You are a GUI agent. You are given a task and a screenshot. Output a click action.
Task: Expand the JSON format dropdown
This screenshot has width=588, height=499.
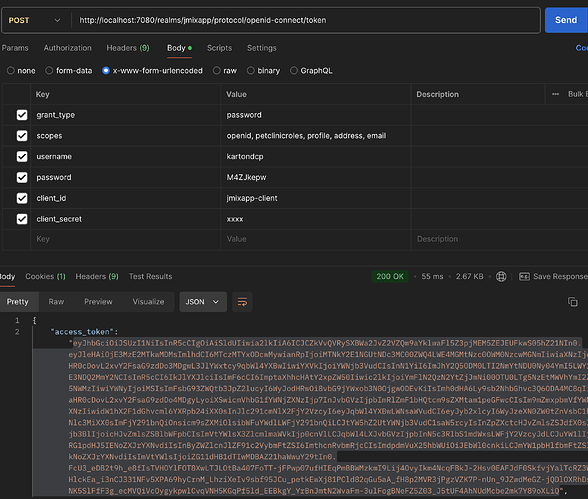point(203,302)
